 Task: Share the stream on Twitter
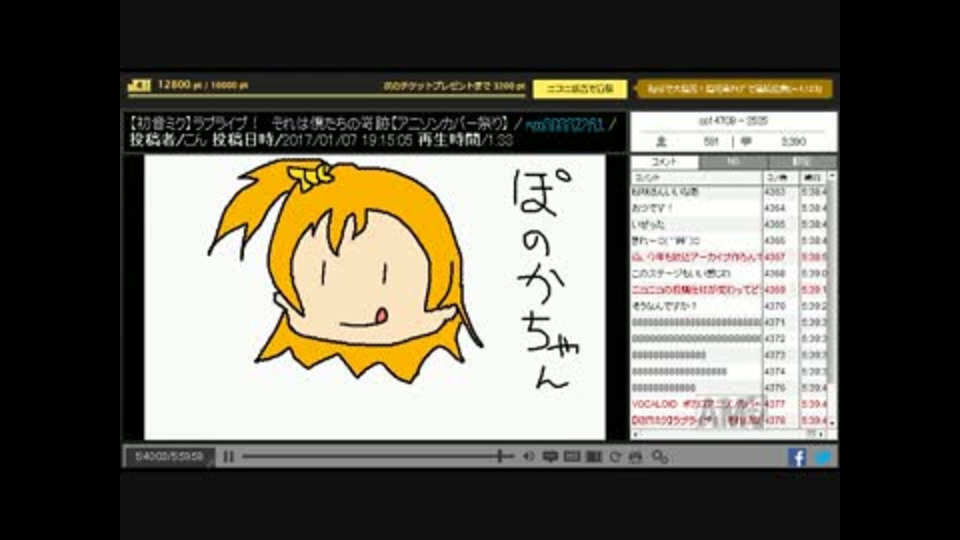823,457
